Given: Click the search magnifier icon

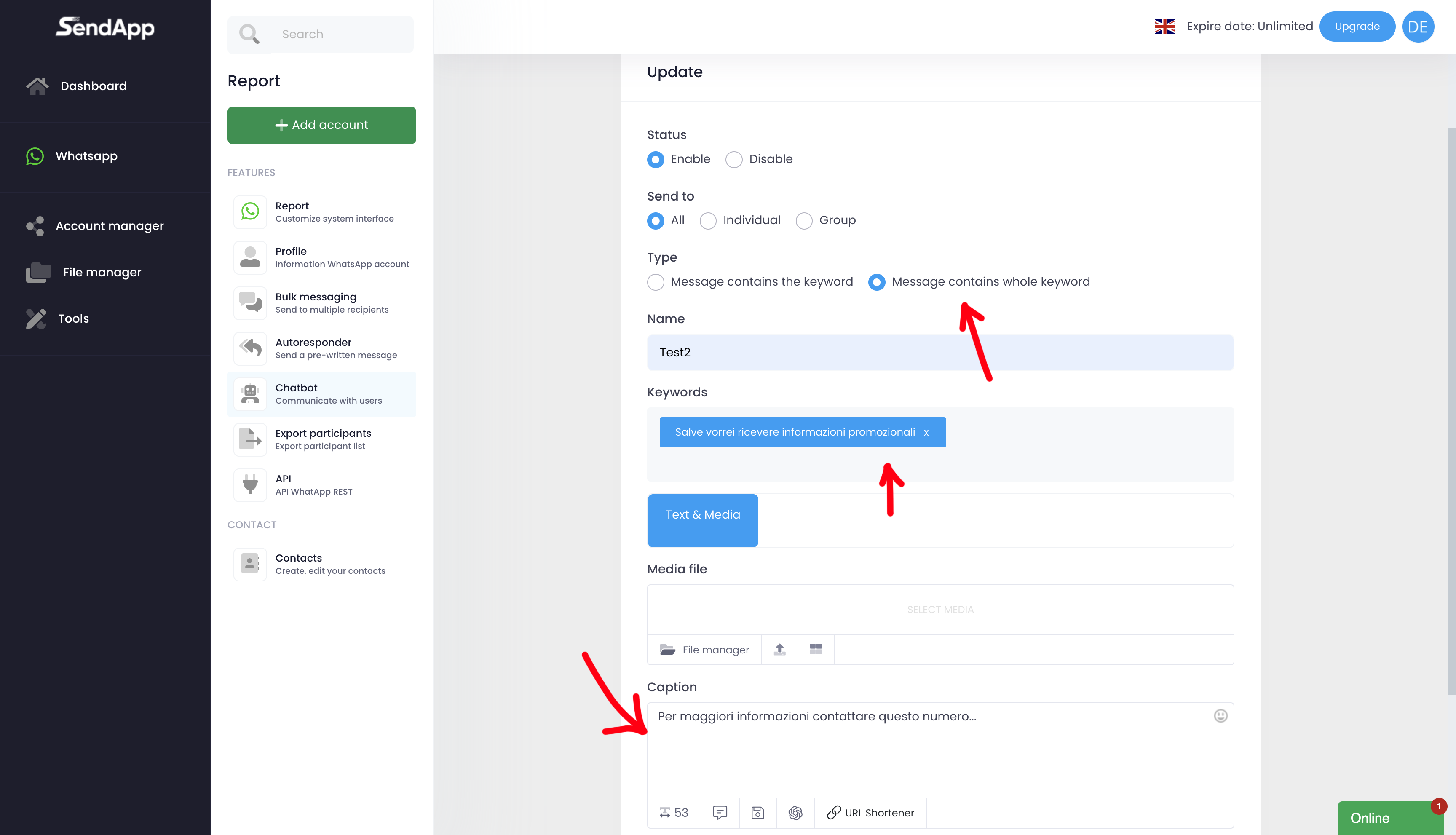Looking at the screenshot, I should [249, 35].
